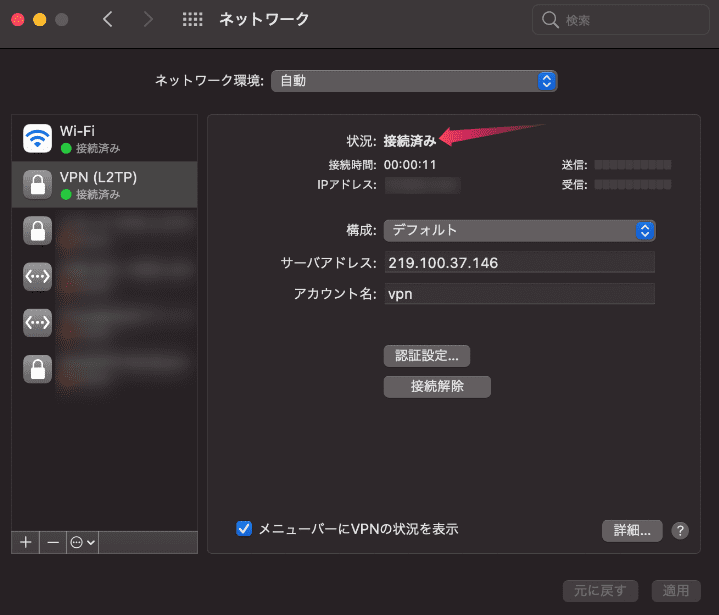The height and width of the screenshot is (615, 719).
Task: Select the Wi-Fi service in sidebar
Action: 105,138
